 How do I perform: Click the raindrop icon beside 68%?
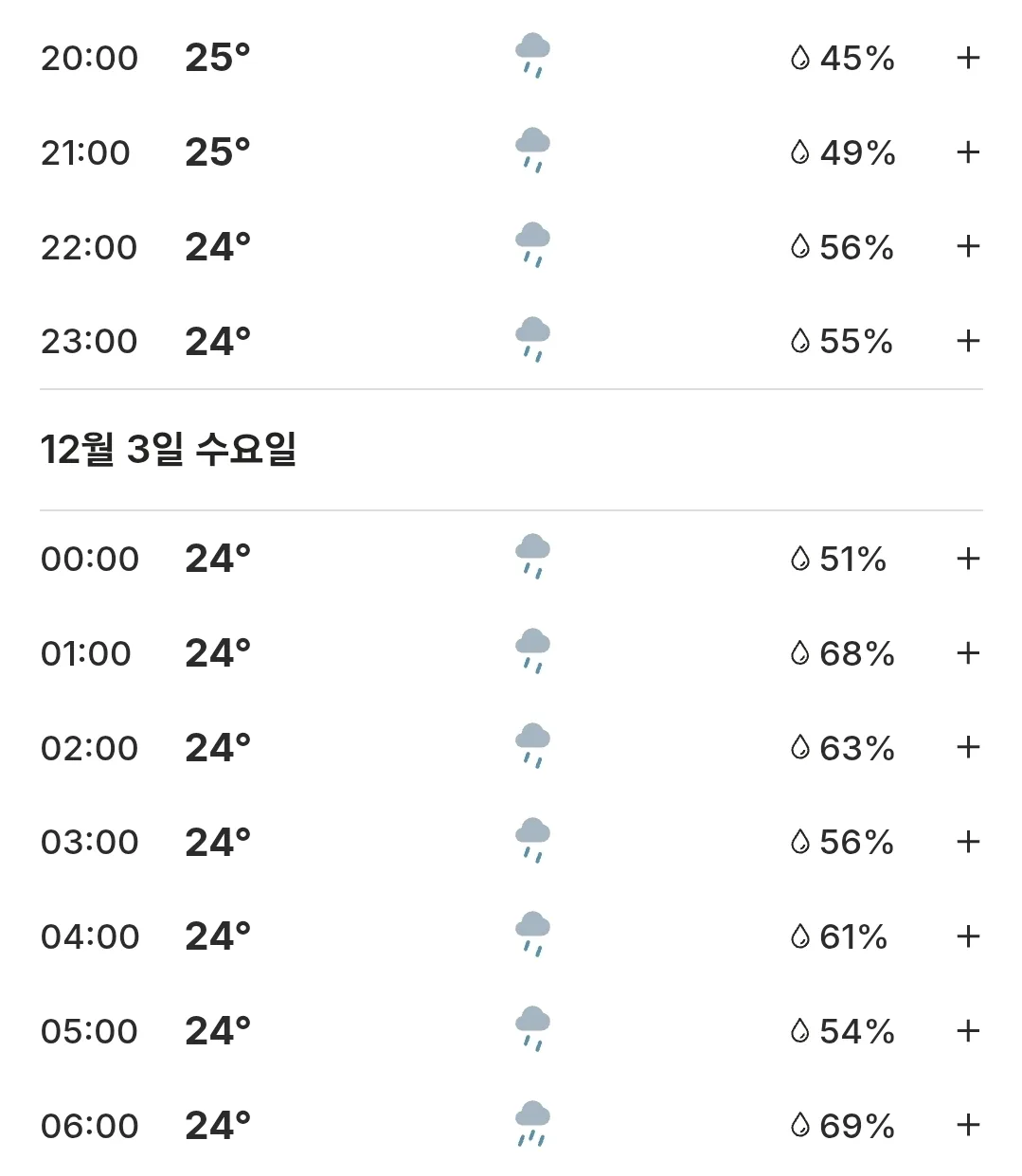(x=800, y=653)
